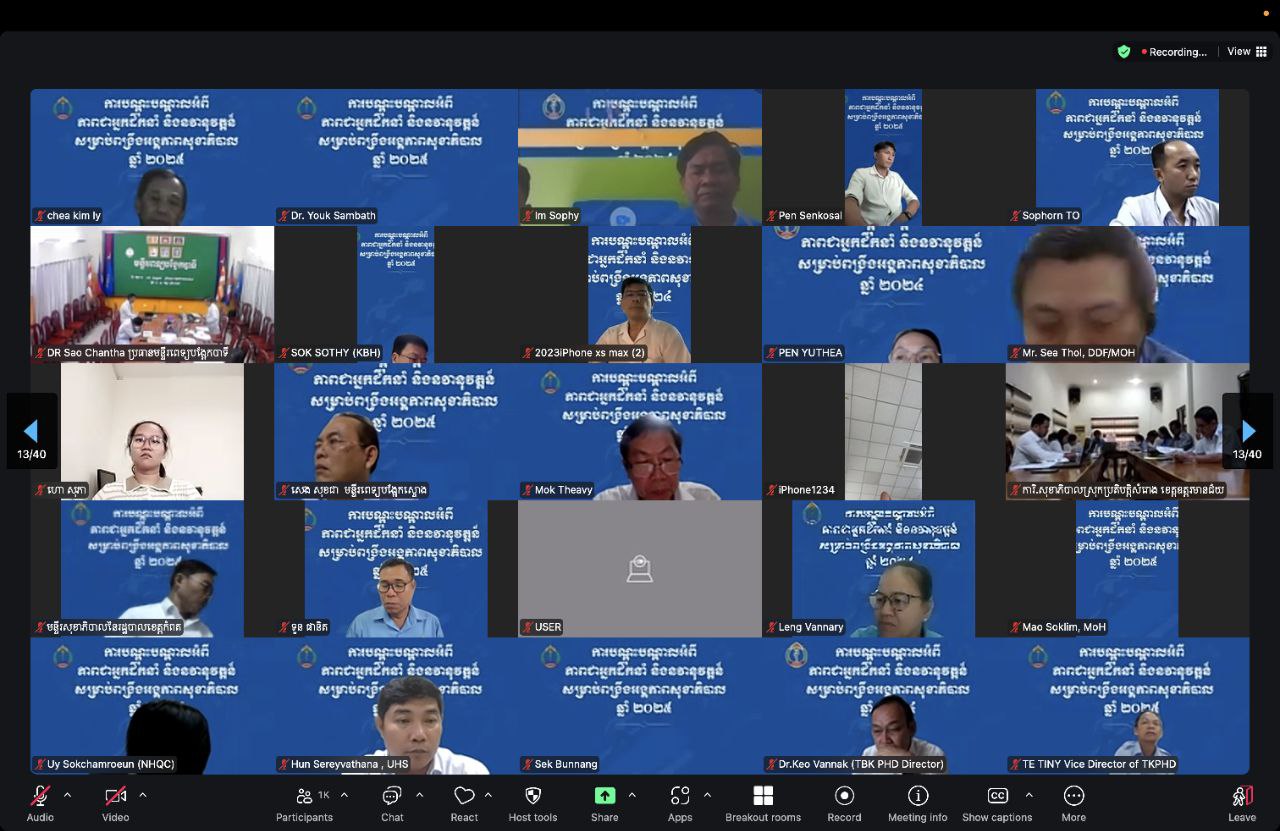Start camera with the Video button
This screenshot has height=831, width=1280.
pos(116,803)
